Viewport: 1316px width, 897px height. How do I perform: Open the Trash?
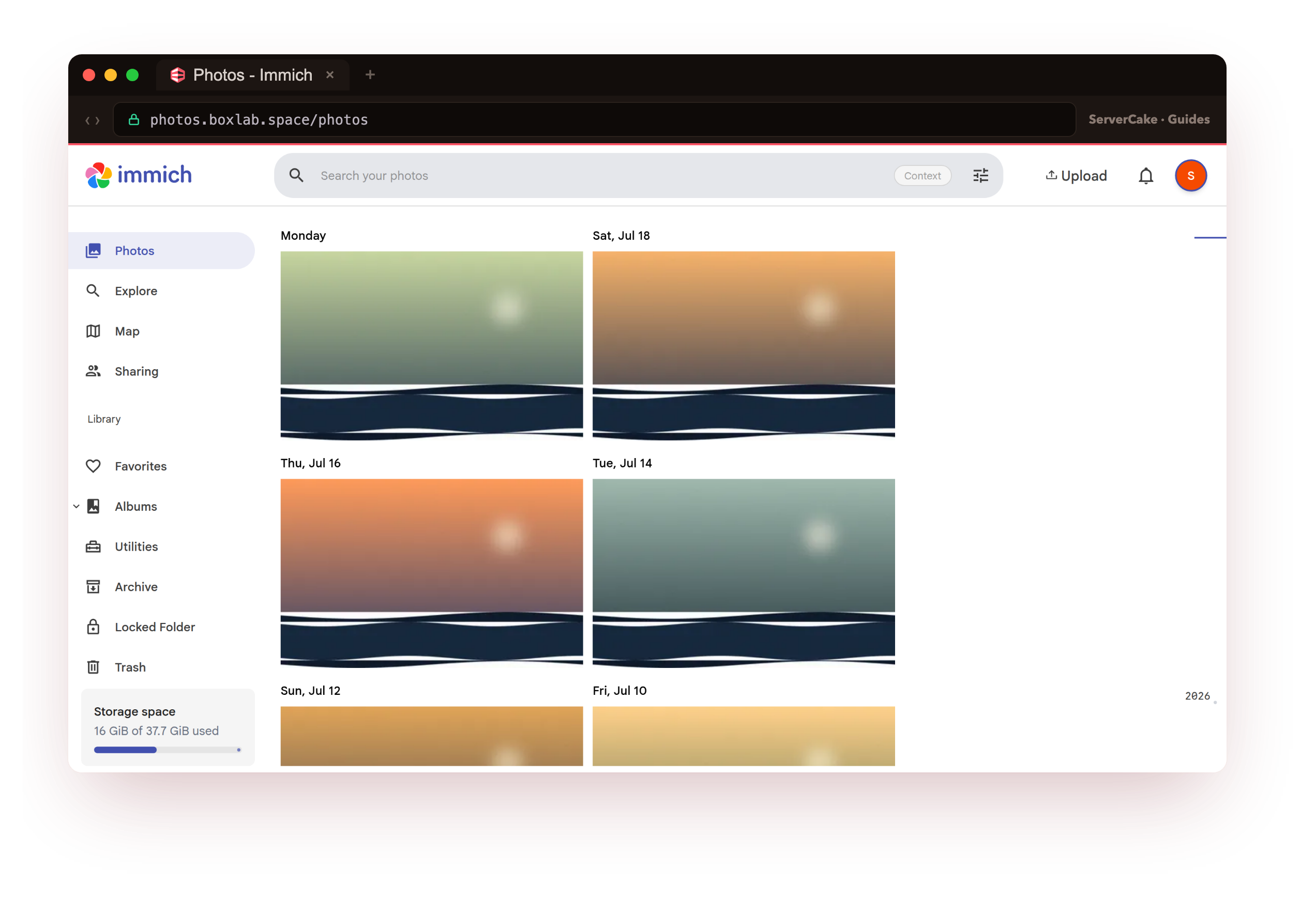(x=161, y=667)
